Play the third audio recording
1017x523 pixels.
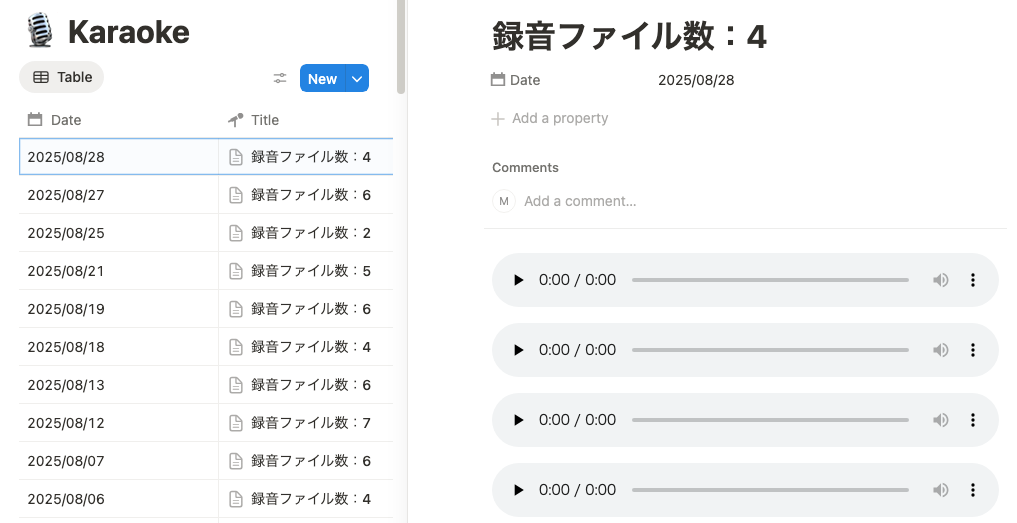click(518, 420)
